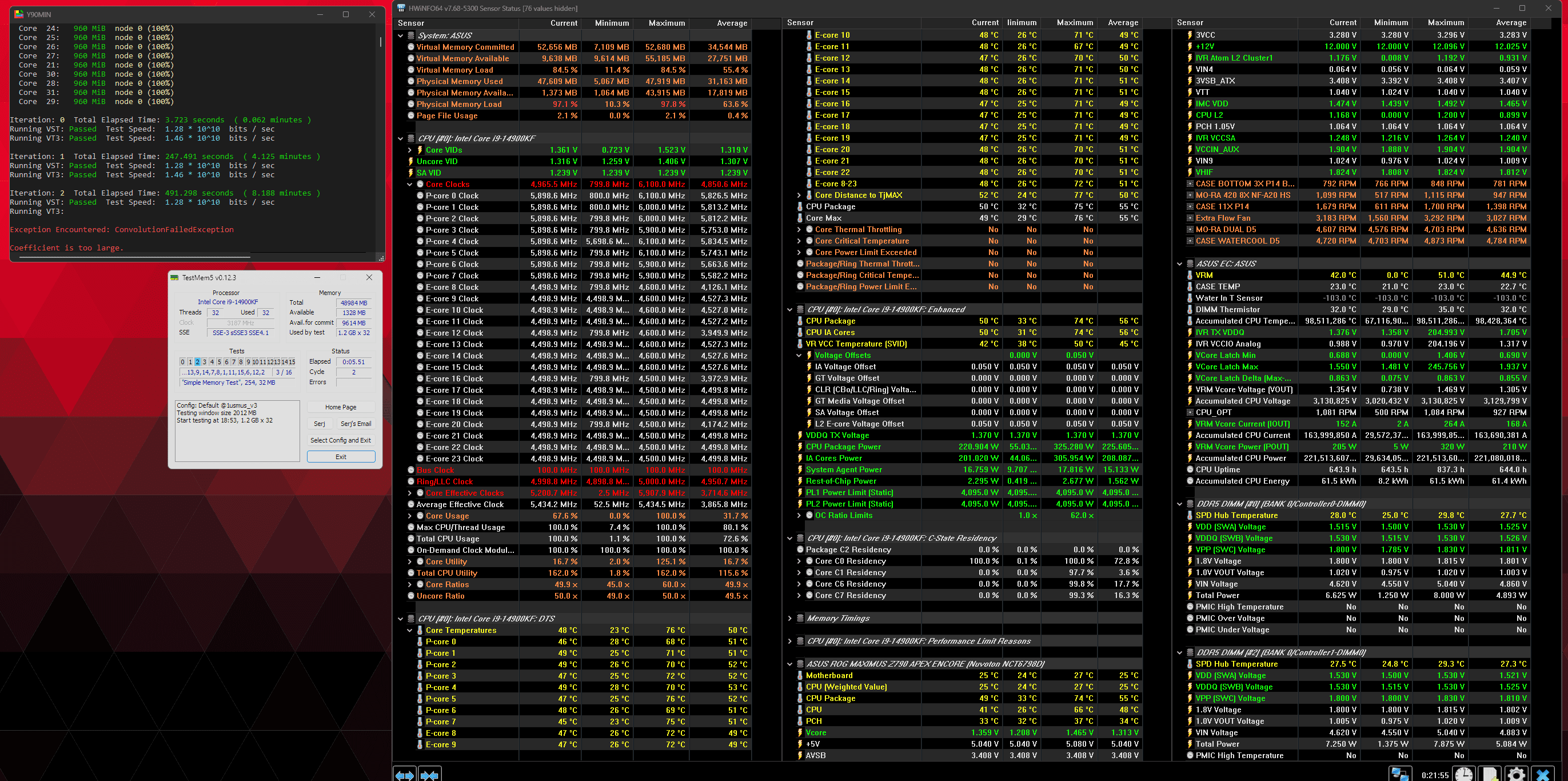1568x781 pixels.
Task: Click the TestMem5 title bar RAM icon
Action: coord(175,277)
